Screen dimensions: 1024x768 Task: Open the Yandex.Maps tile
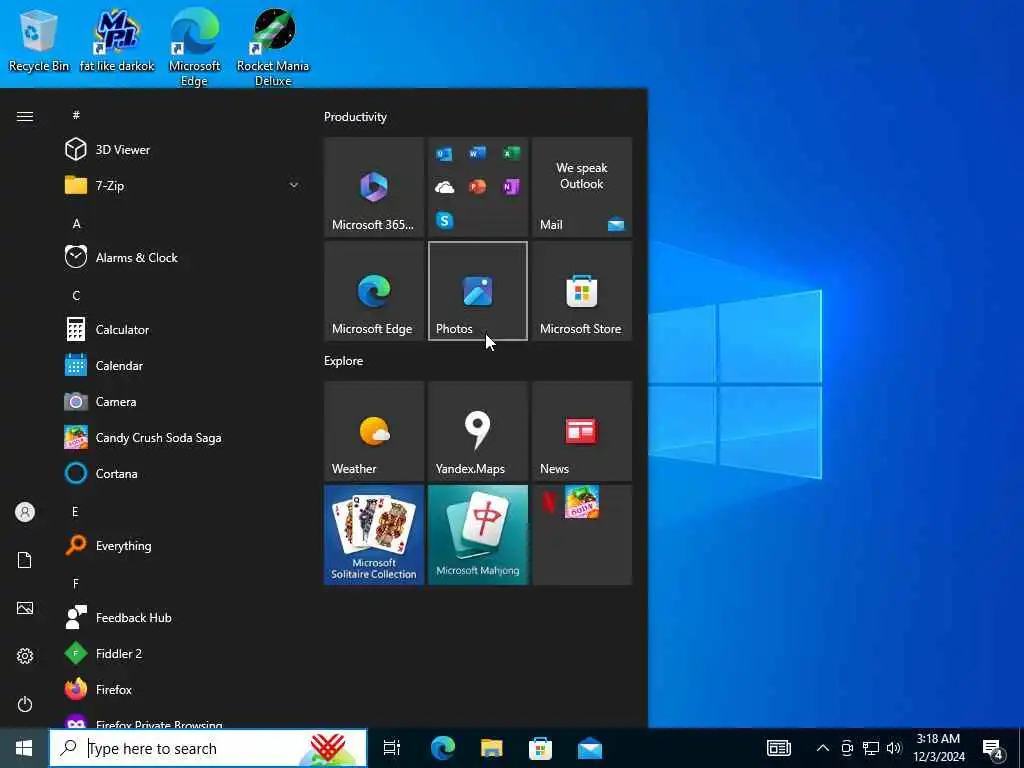(478, 431)
